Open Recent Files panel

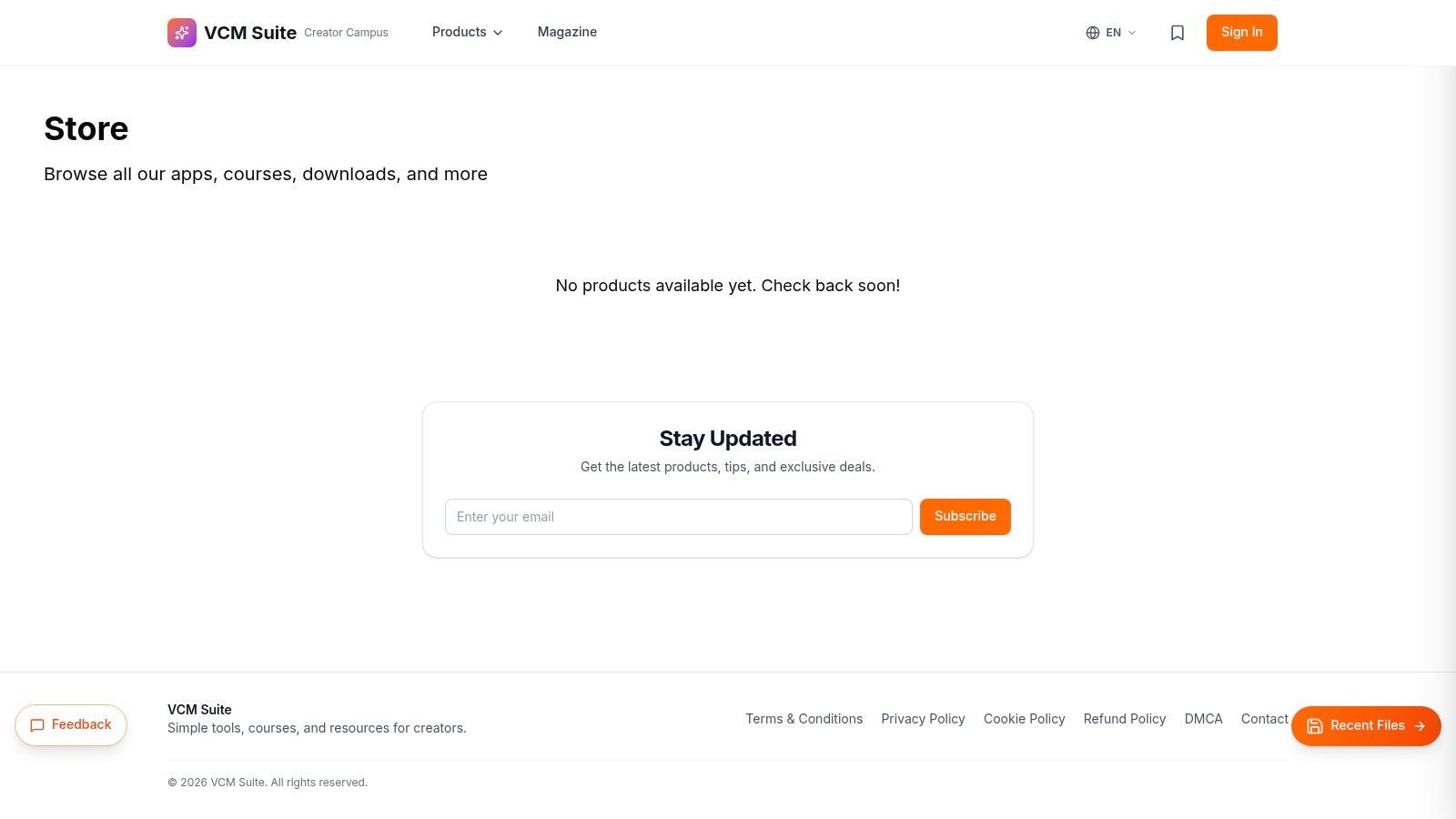click(x=1366, y=725)
